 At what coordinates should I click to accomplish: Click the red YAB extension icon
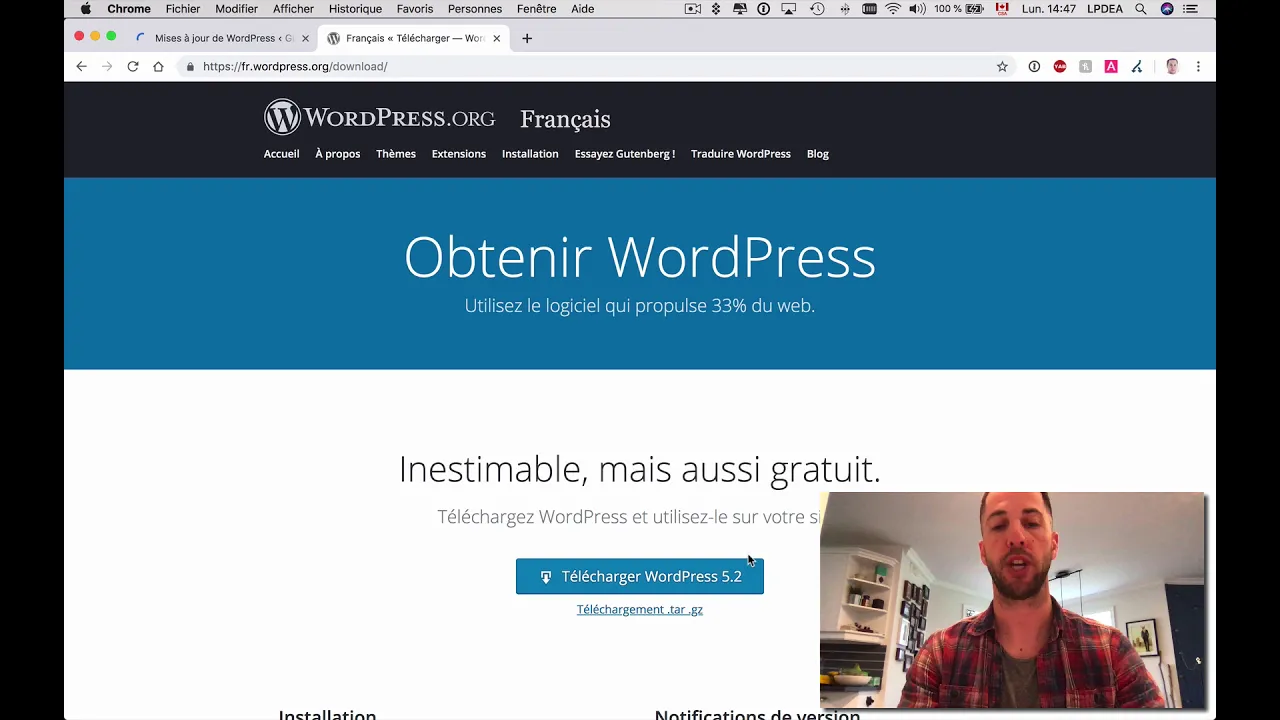(x=1060, y=66)
